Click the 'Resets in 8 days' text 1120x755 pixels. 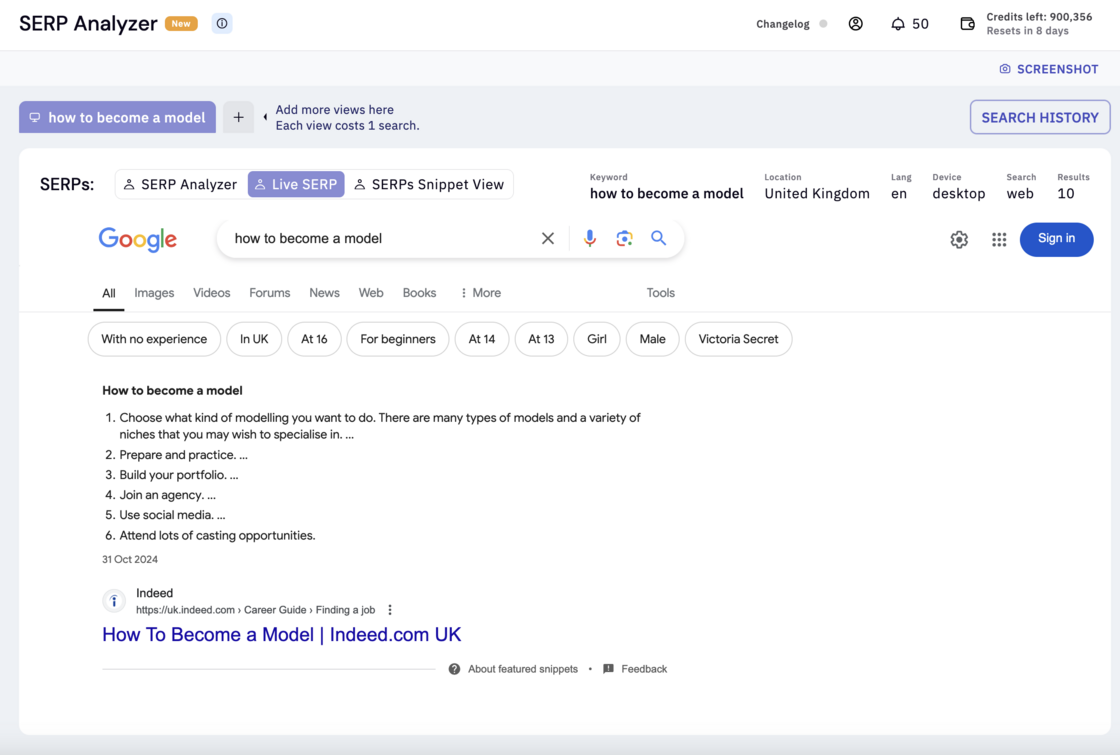pos(1028,31)
